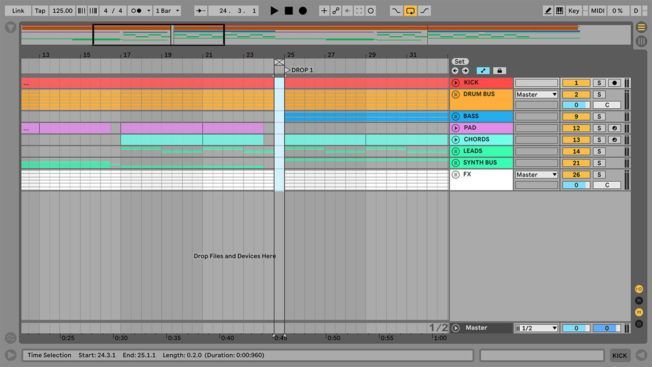Enable MIDI Arrangement Overdub plus icon
Viewport: 652px width, 367px height.
324,11
